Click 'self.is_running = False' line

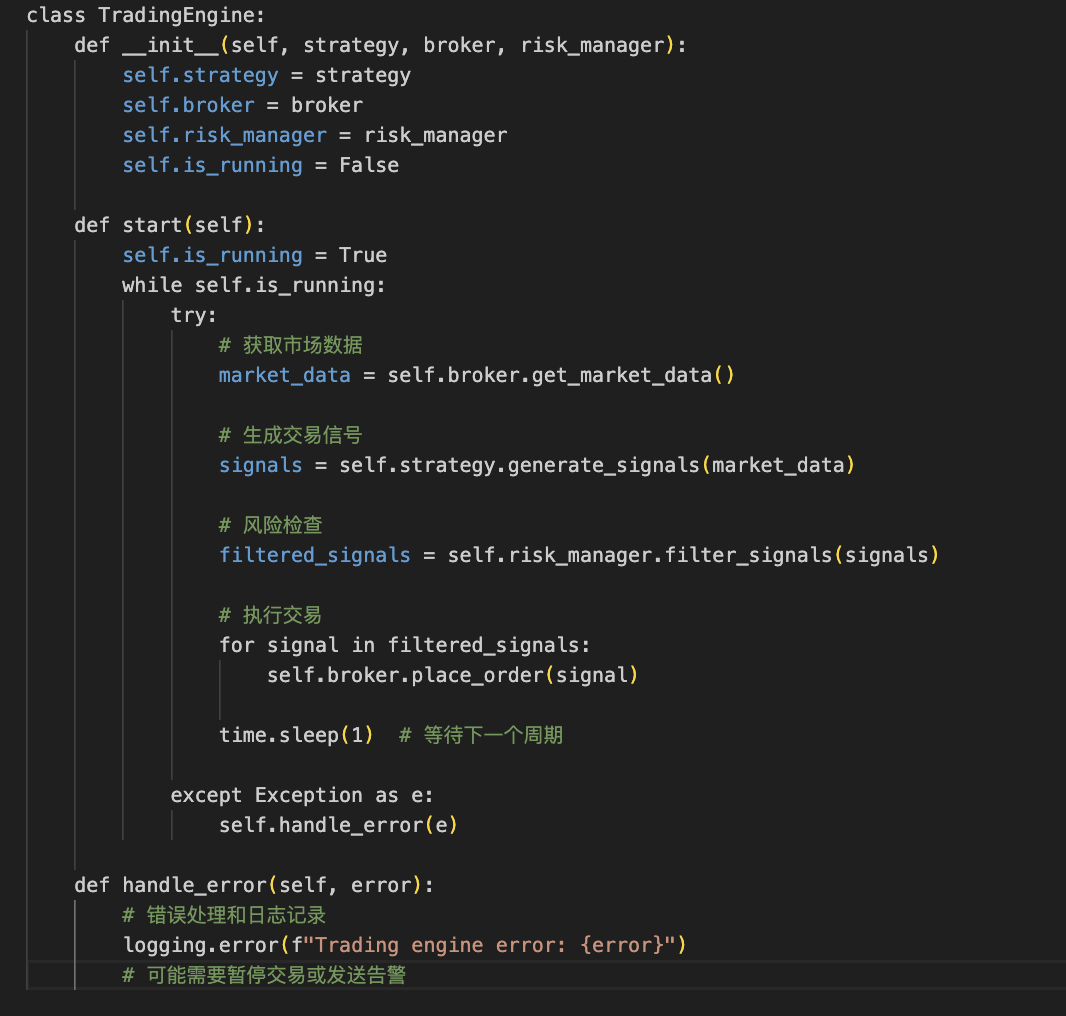click(260, 165)
